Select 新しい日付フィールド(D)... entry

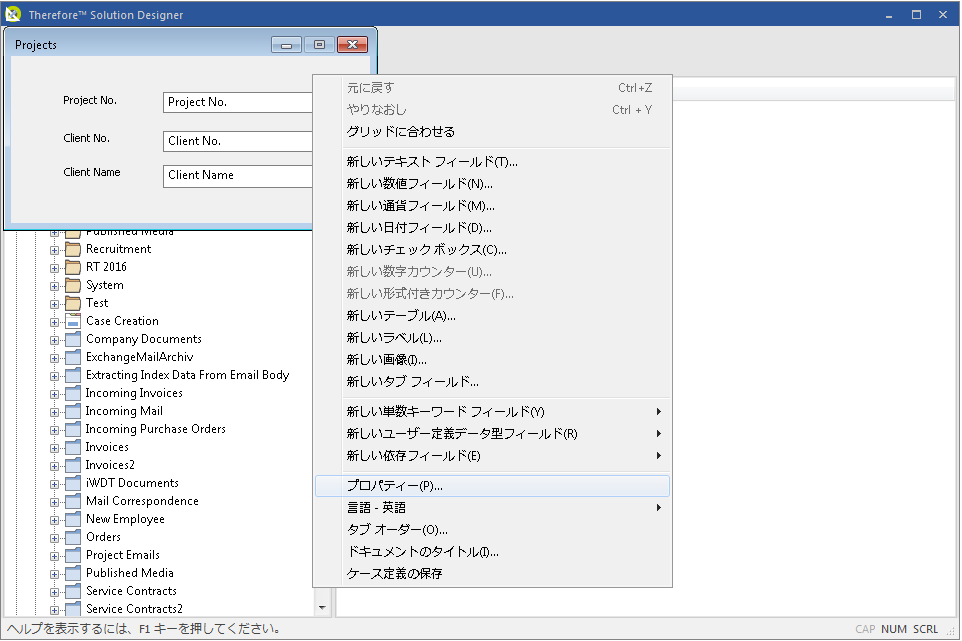tap(492, 228)
